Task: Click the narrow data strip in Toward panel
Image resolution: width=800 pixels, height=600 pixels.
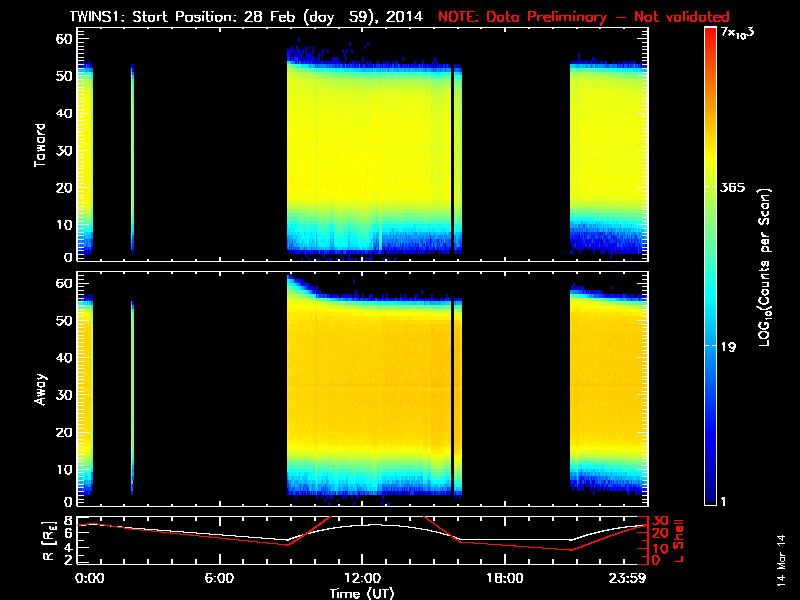Action: 132,159
